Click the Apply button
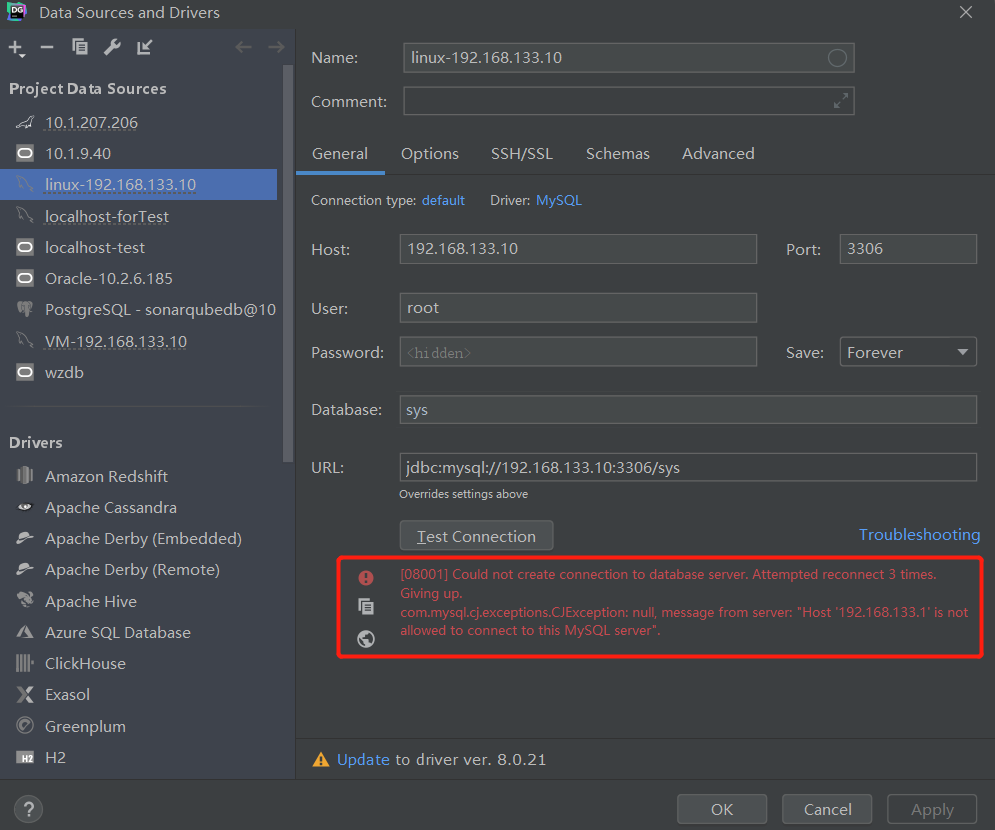 click(932, 809)
